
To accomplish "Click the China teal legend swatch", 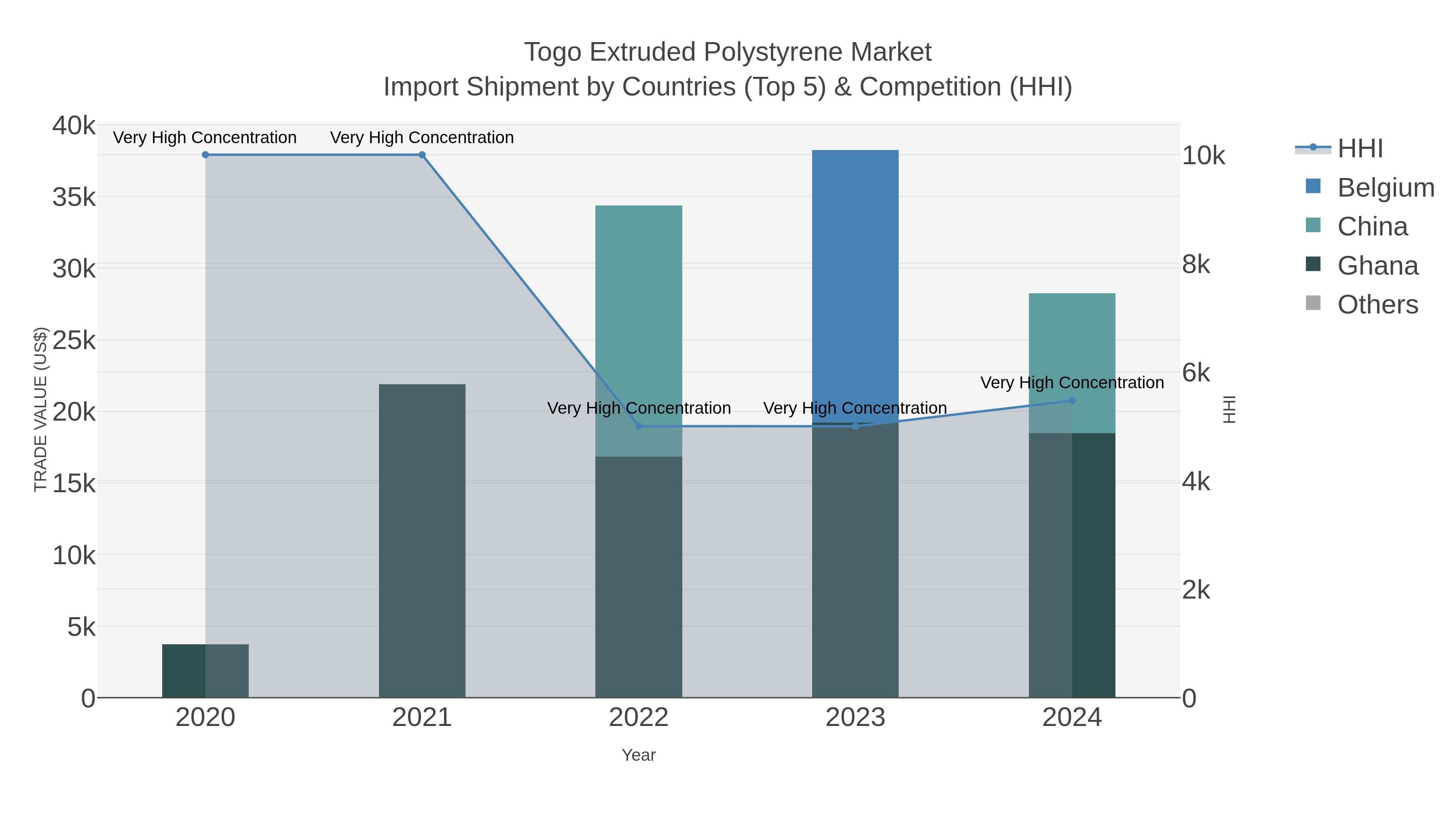I will 1313,225.
